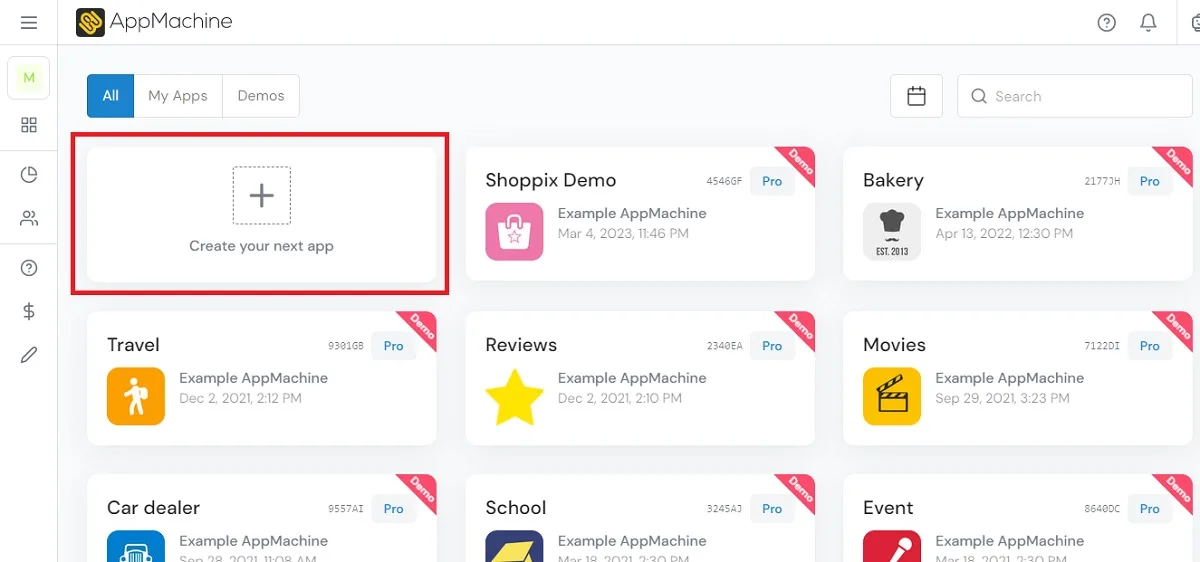Open the dashboard grid icon in the sidebar
This screenshot has height=562, width=1200.
coord(29,125)
